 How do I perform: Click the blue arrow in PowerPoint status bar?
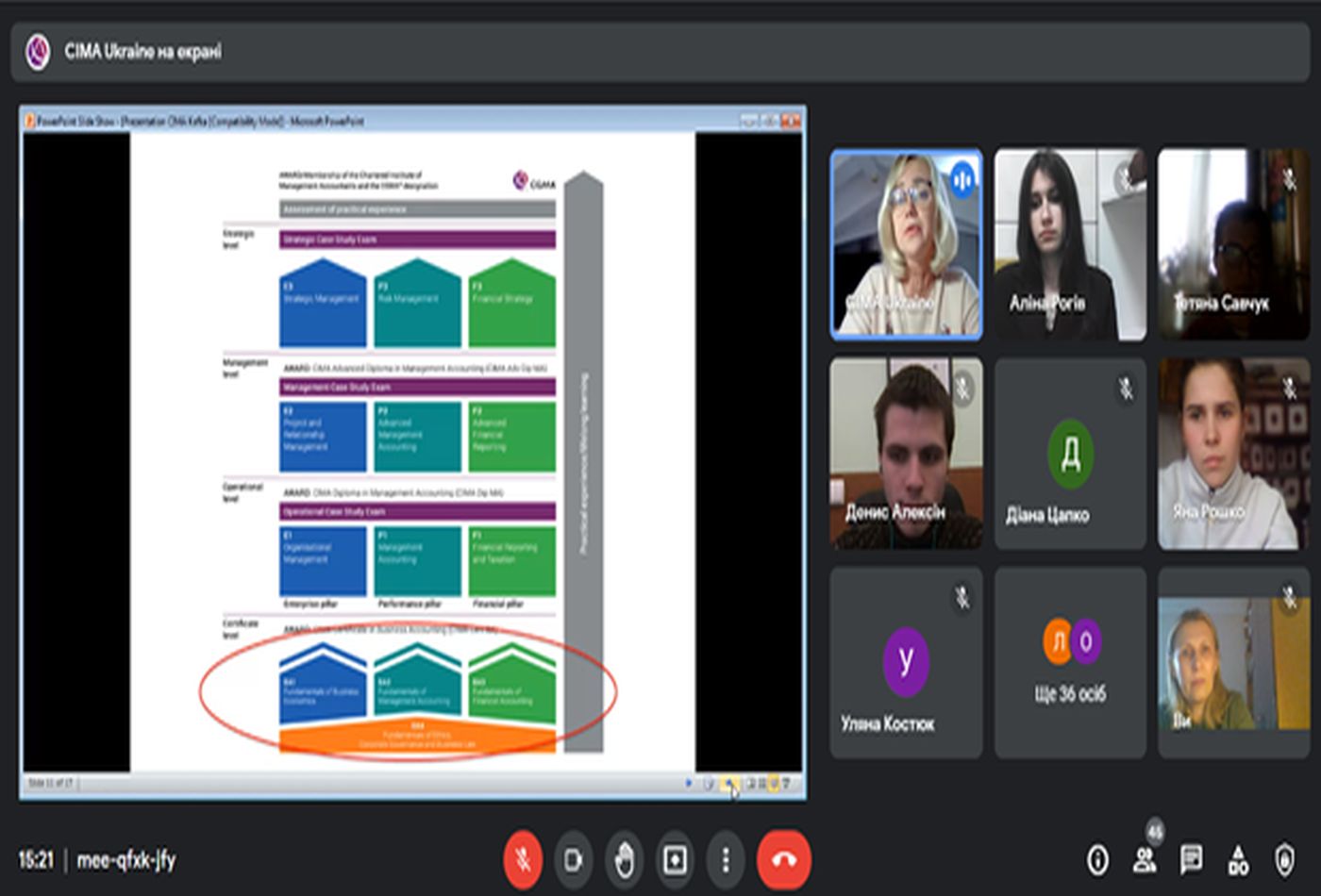[x=688, y=784]
